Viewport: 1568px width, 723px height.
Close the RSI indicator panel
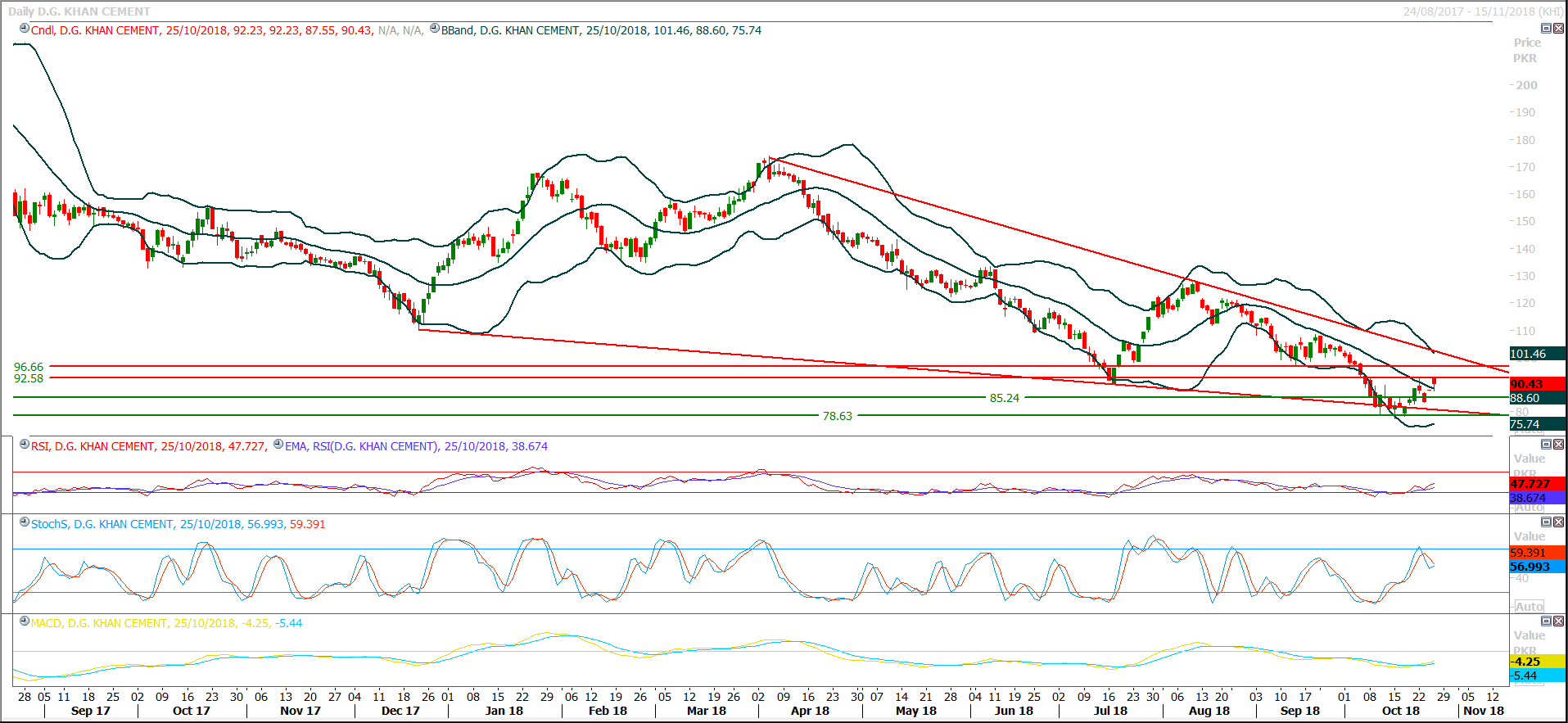[1558, 445]
